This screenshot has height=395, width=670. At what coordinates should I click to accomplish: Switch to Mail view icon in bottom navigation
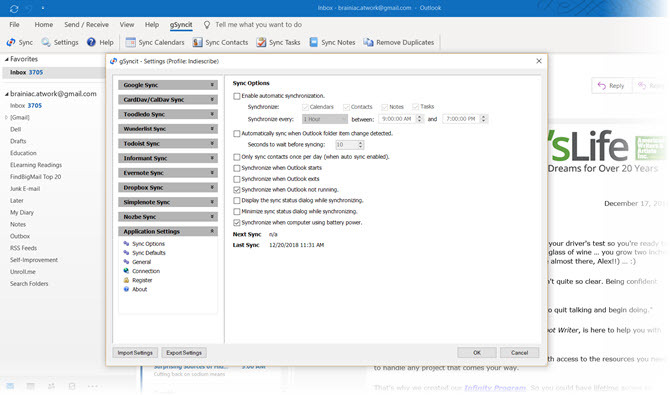10,386
